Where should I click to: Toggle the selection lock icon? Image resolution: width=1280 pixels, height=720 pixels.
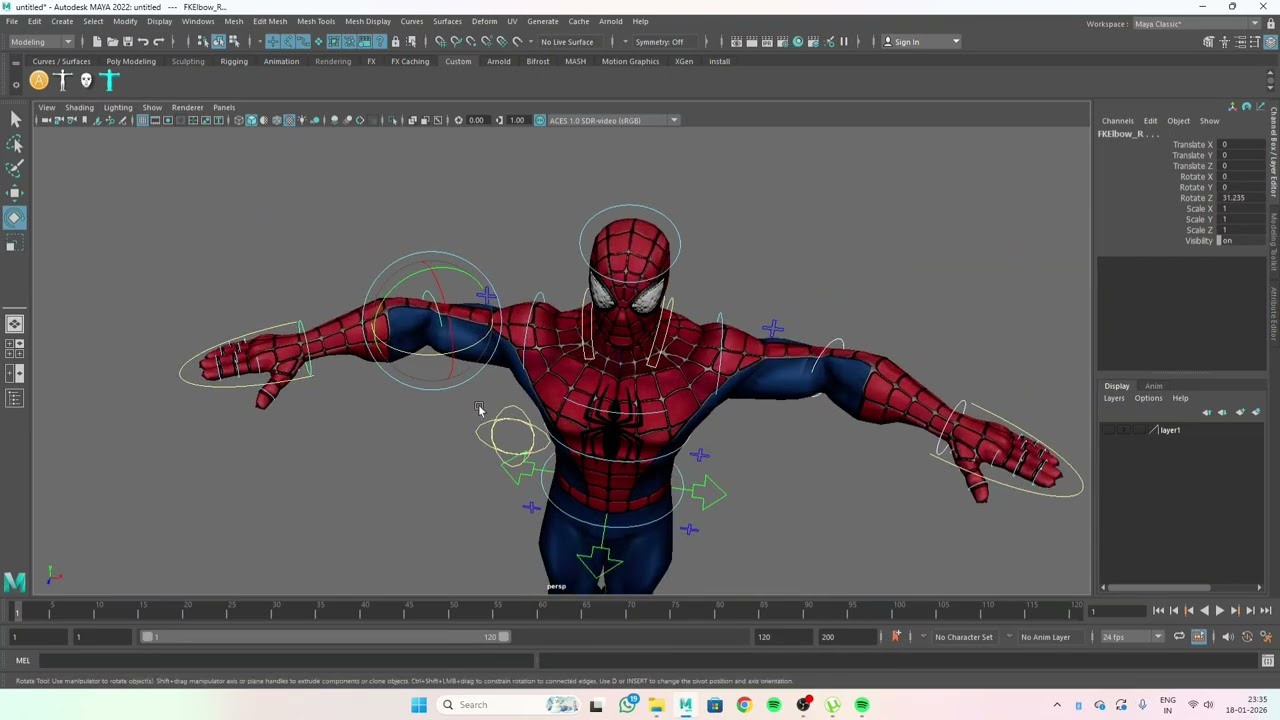pos(395,41)
